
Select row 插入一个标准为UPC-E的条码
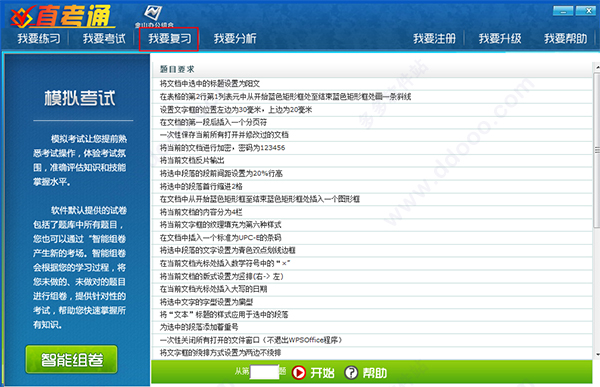[x=372, y=238]
